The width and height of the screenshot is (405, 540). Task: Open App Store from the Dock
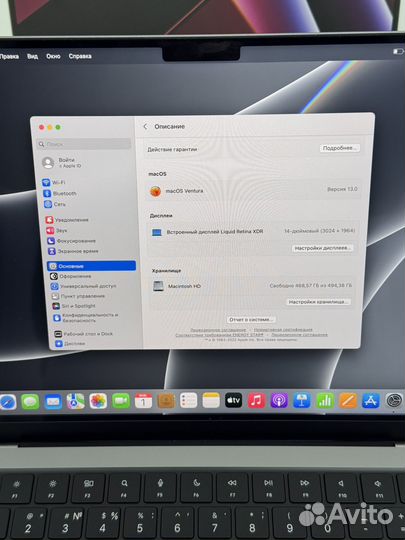[371, 400]
